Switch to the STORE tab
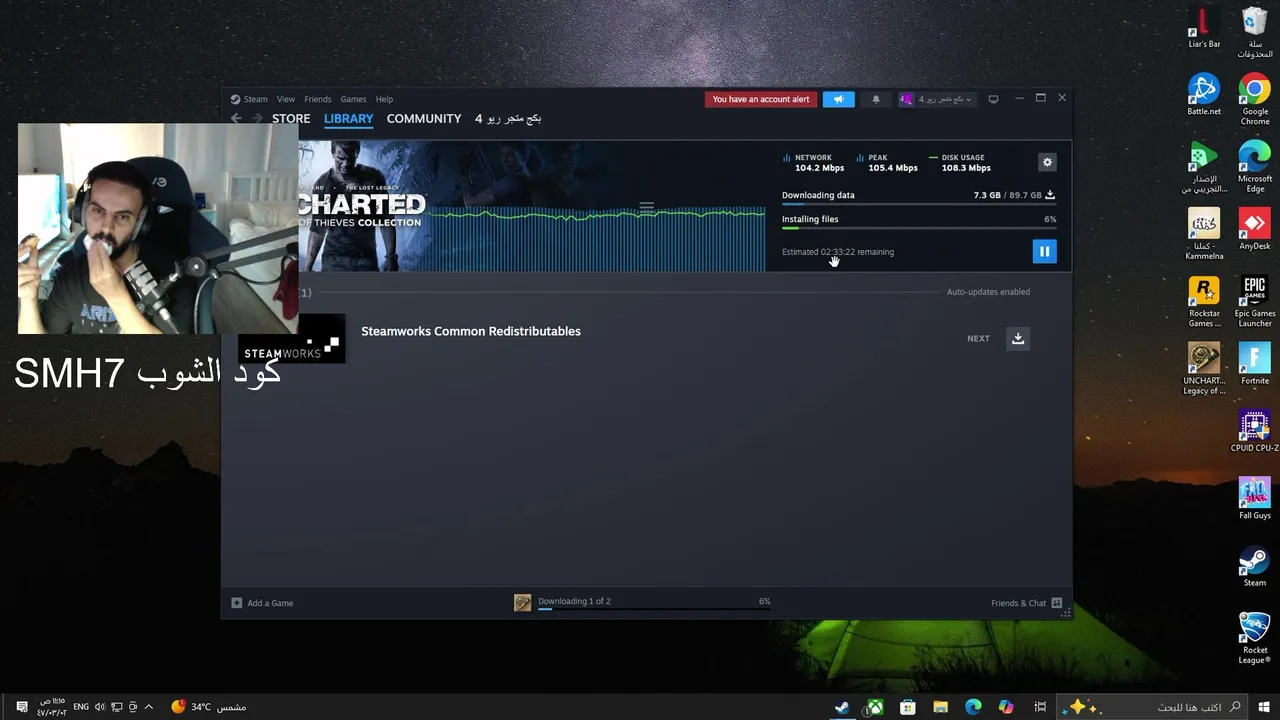This screenshot has width=1280, height=720. pyautogui.click(x=291, y=118)
